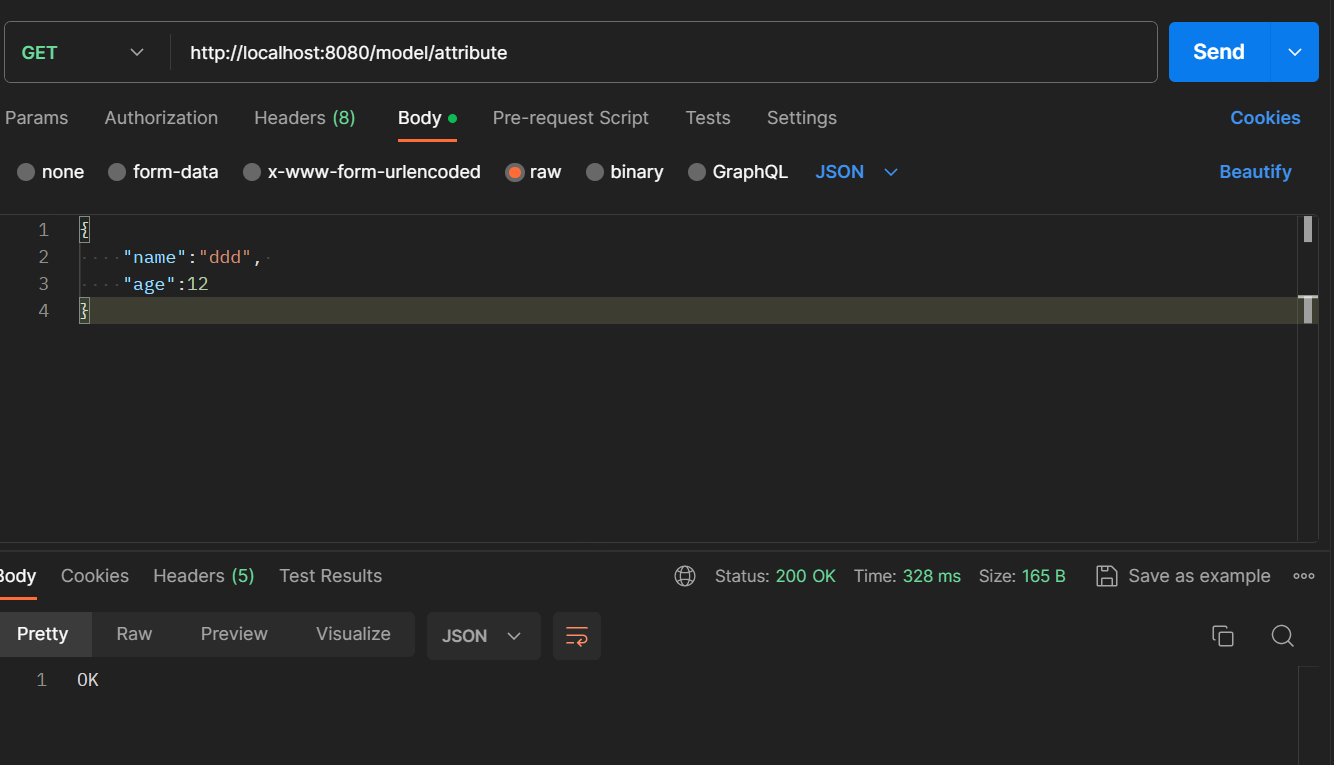Click the response search magnifier icon

click(x=1283, y=636)
